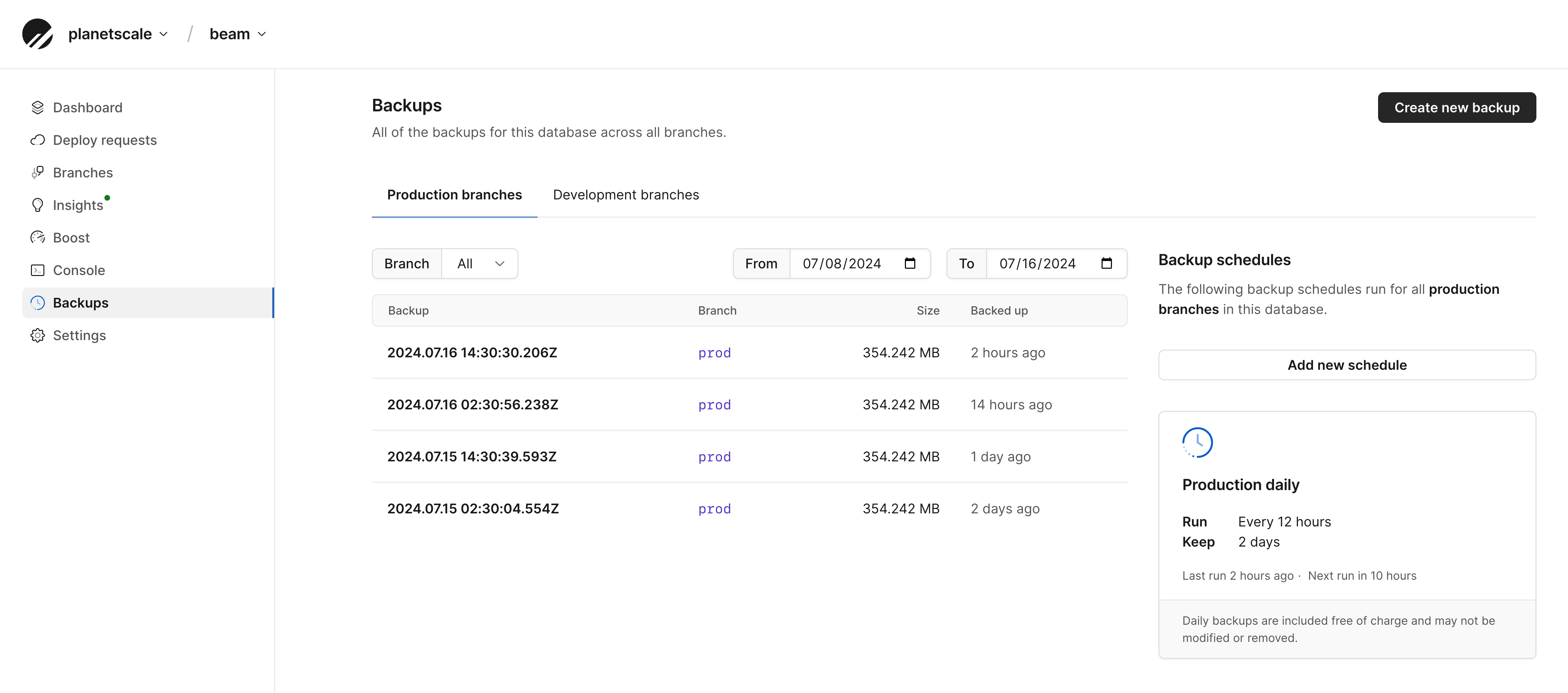Click Add new schedule

1346,365
